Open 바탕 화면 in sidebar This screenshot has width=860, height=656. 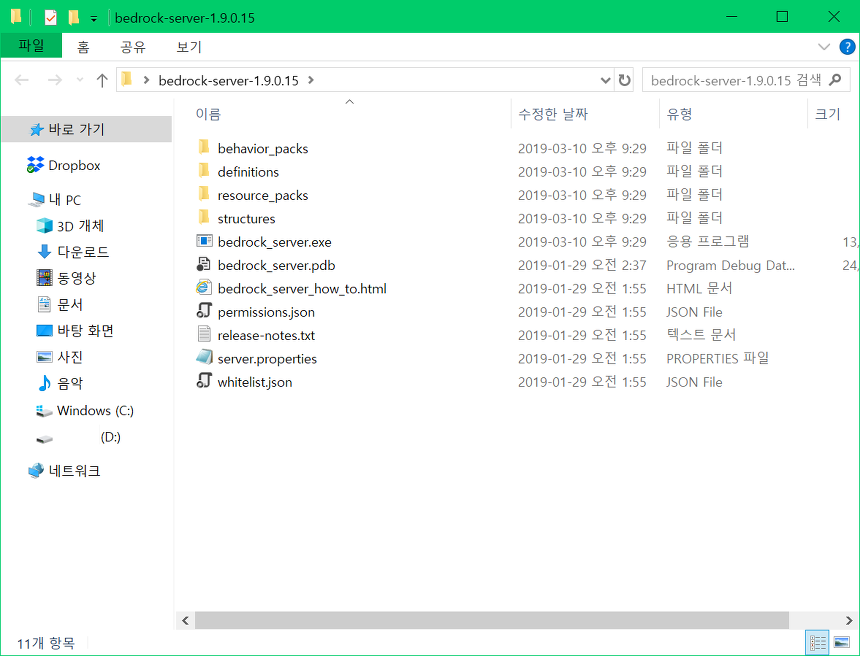pyautogui.click(x=75, y=331)
